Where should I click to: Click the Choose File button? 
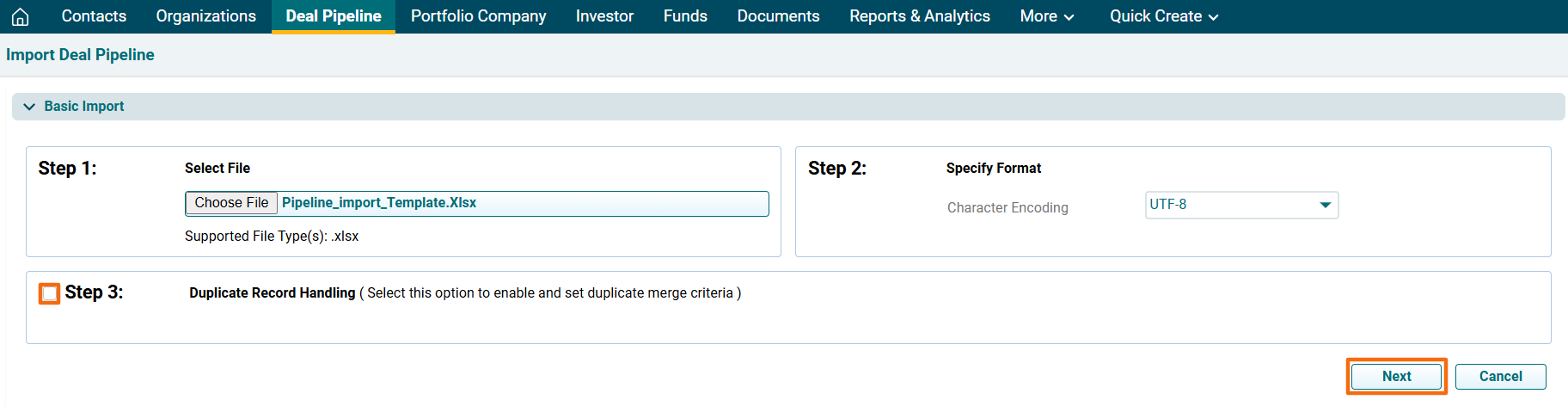point(231,203)
